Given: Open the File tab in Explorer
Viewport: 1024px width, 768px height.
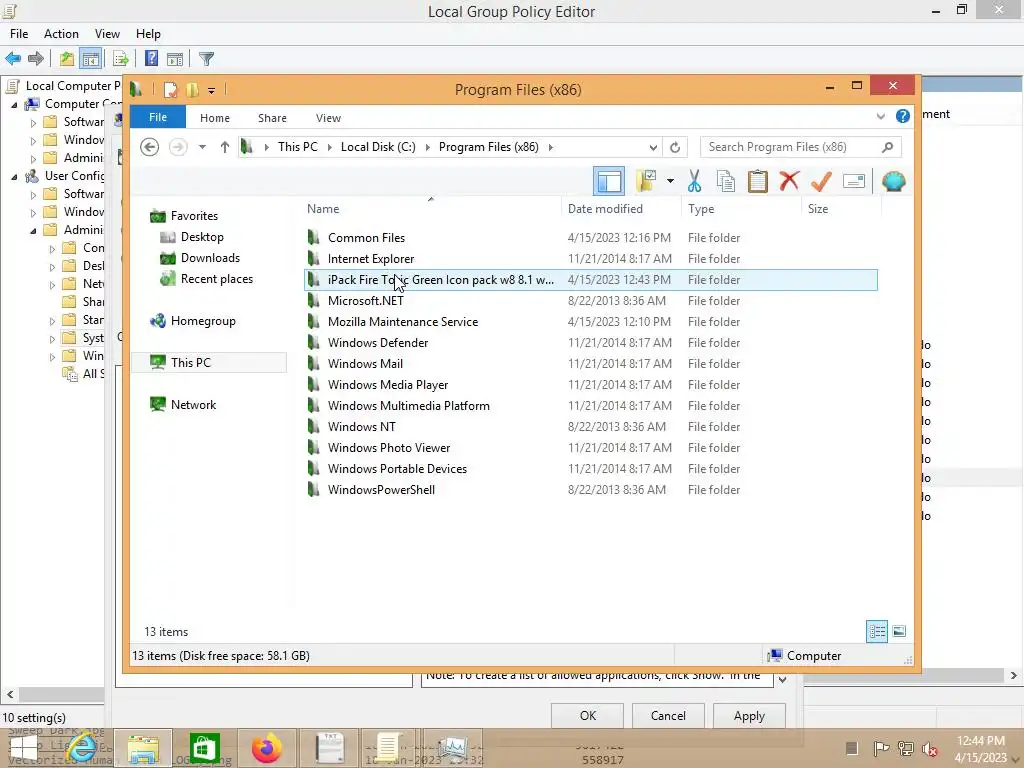Looking at the screenshot, I should point(158,117).
